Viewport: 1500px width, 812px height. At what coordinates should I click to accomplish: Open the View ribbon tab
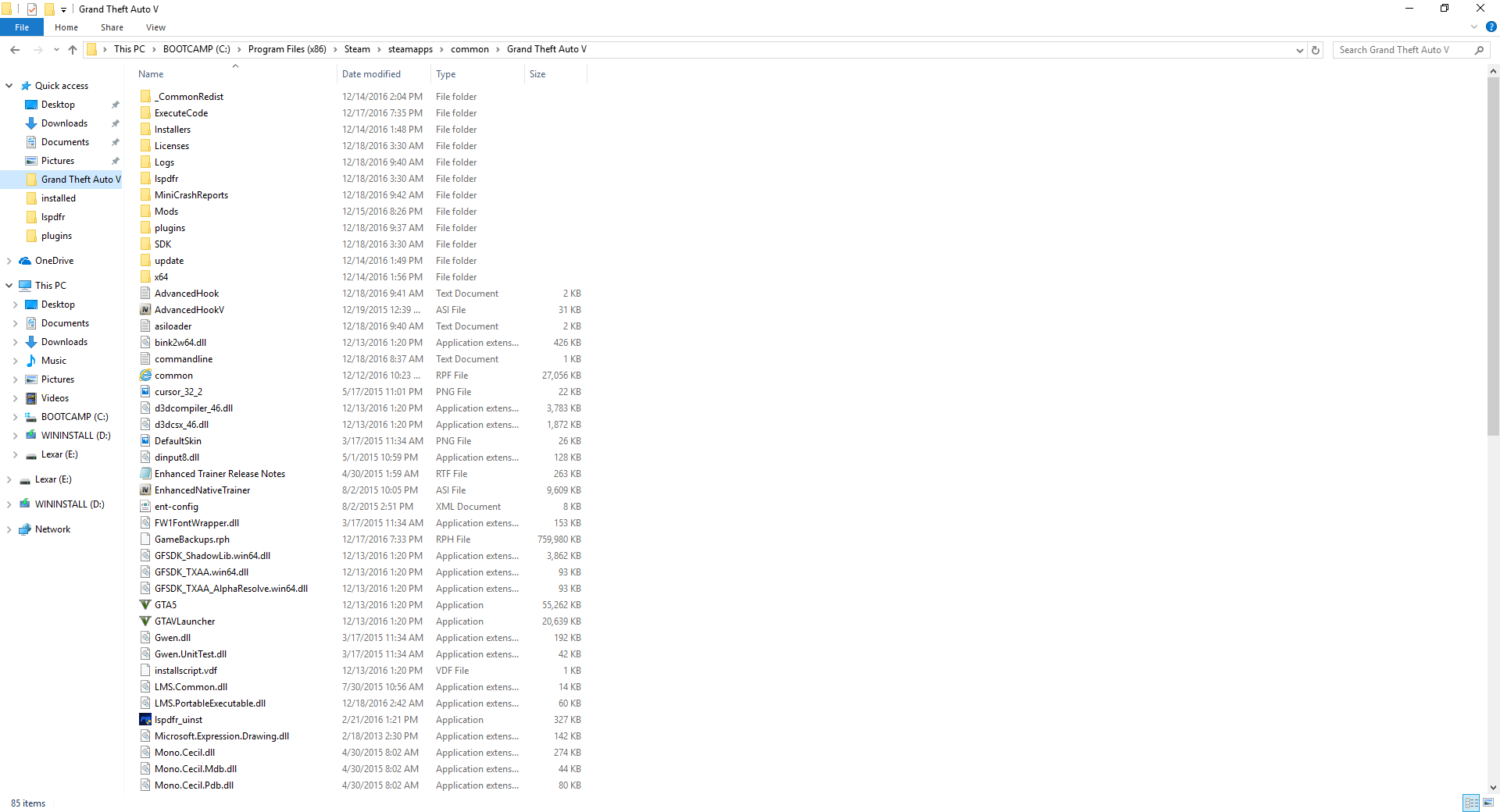click(155, 27)
